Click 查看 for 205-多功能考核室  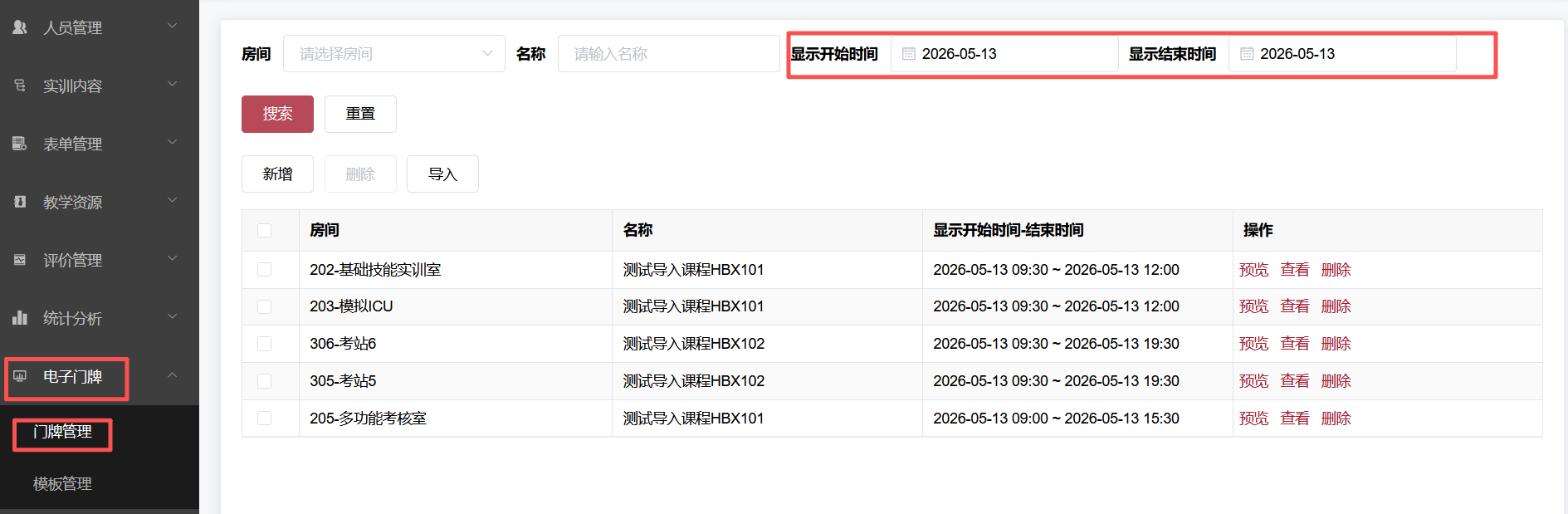[1295, 419]
